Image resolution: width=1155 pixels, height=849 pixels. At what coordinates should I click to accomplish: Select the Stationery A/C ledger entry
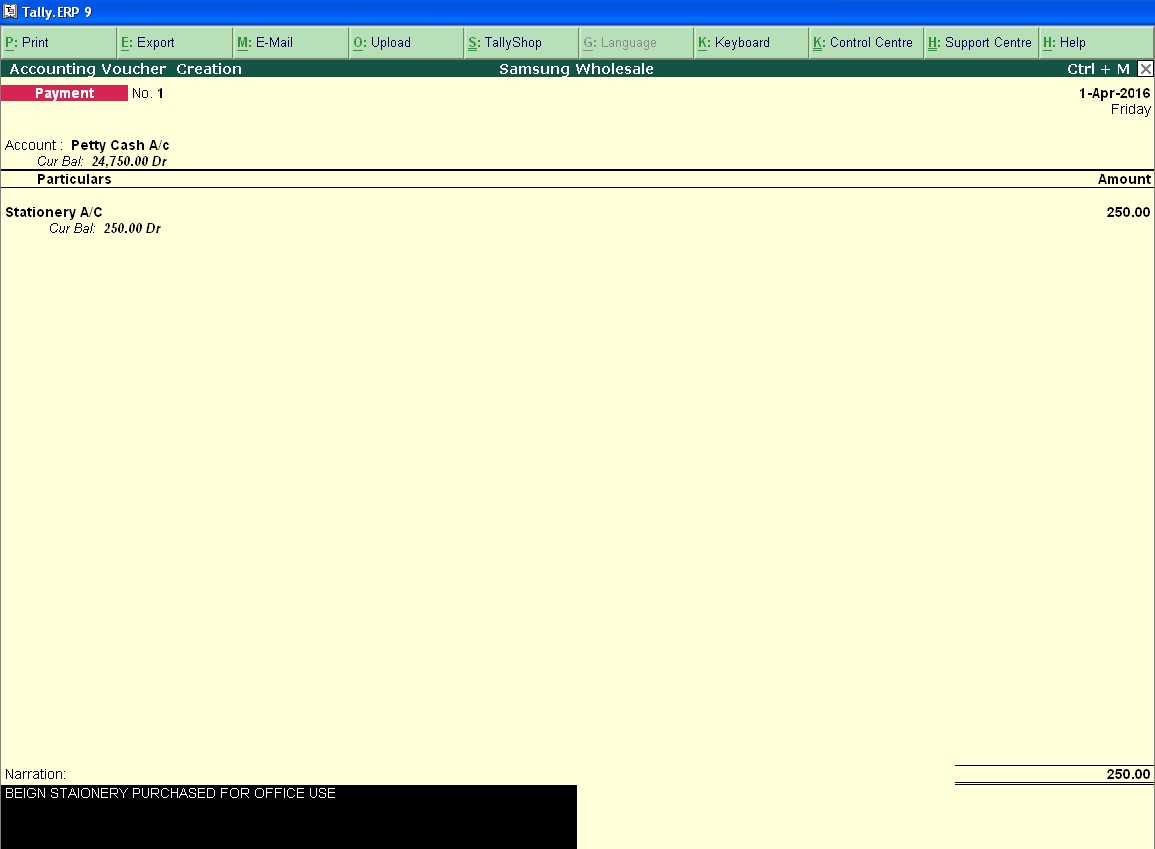(53, 212)
